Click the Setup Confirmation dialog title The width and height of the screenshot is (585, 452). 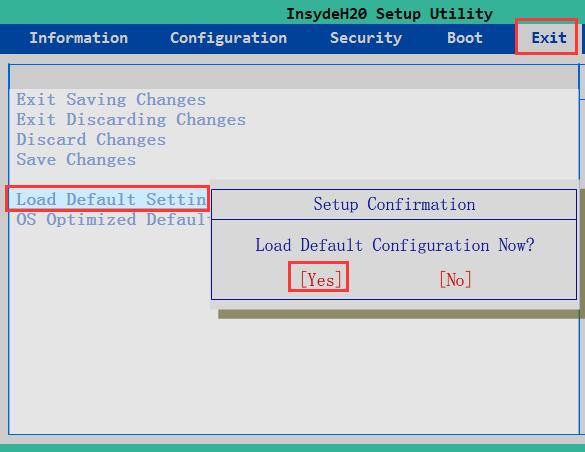click(x=394, y=204)
